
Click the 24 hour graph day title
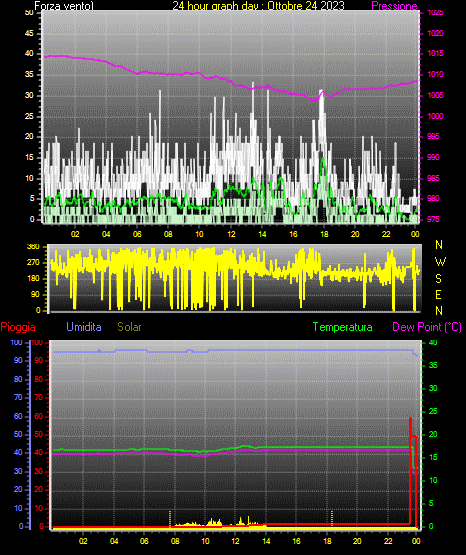point(258,6)
